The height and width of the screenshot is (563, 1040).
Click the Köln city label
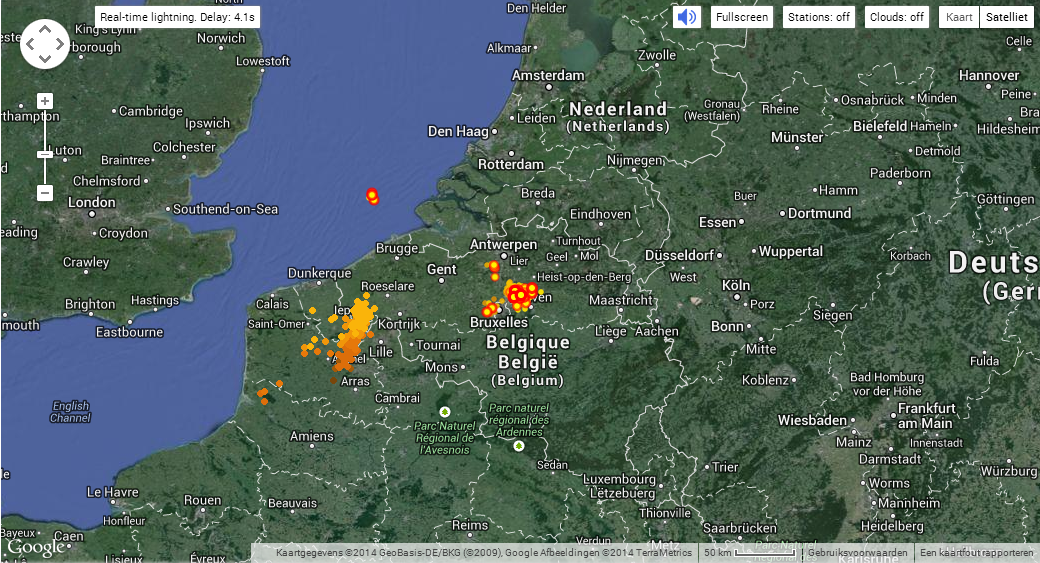(x=736, y=285)
